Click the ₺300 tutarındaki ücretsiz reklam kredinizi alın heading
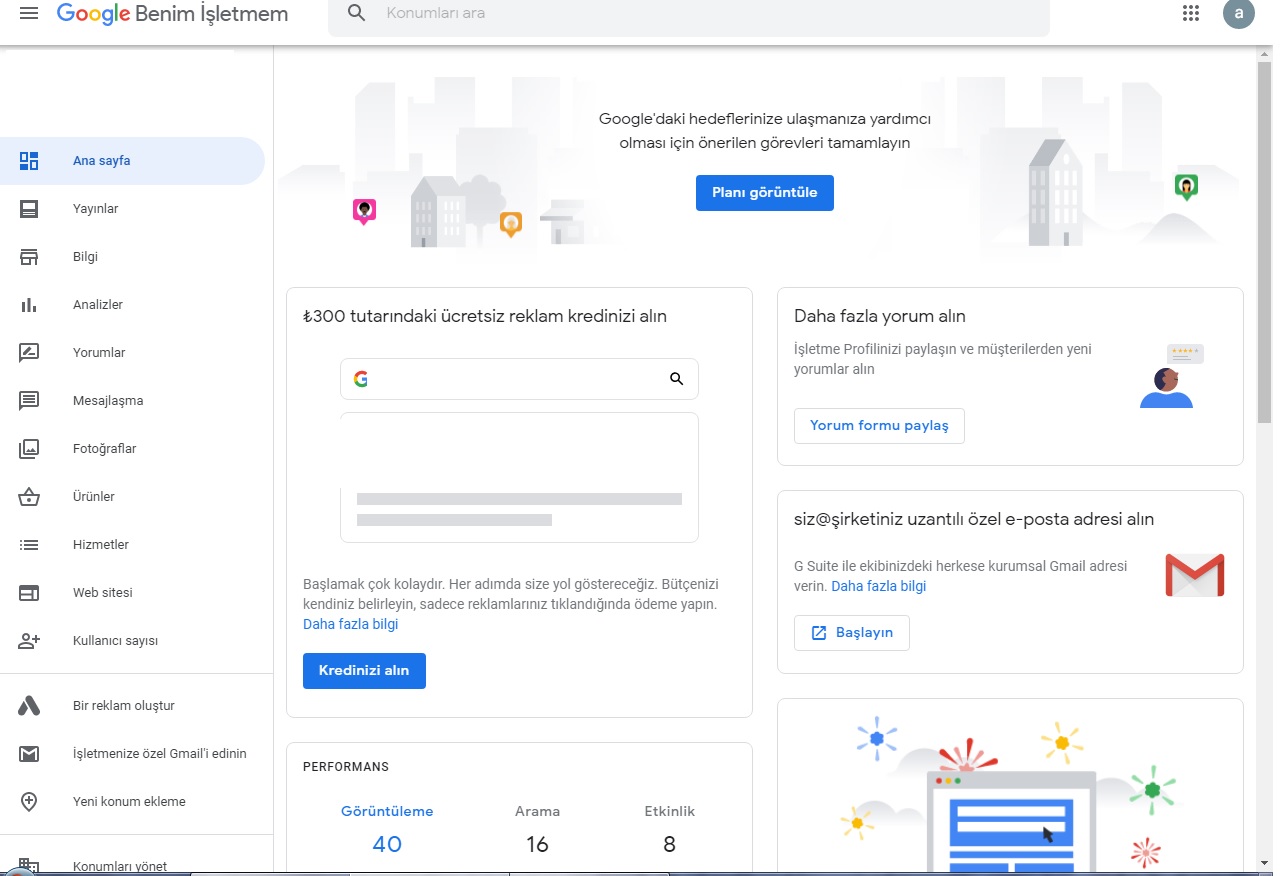 [x=485, y=317]
